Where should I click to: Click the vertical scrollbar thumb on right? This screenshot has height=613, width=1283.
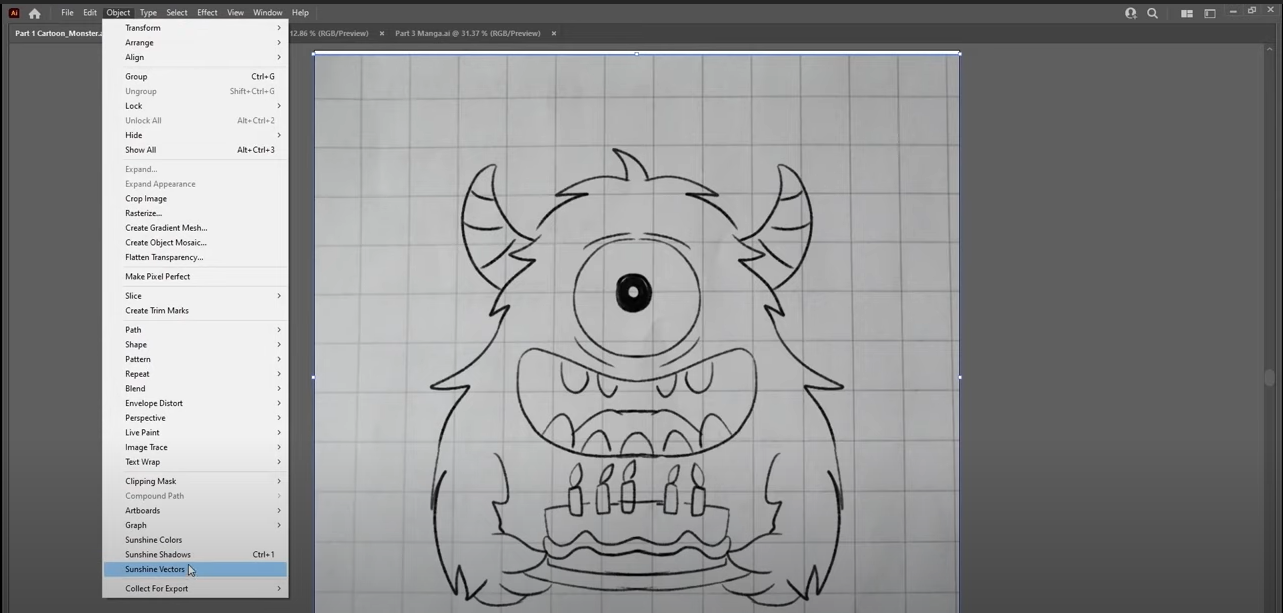coord(1270,377)
